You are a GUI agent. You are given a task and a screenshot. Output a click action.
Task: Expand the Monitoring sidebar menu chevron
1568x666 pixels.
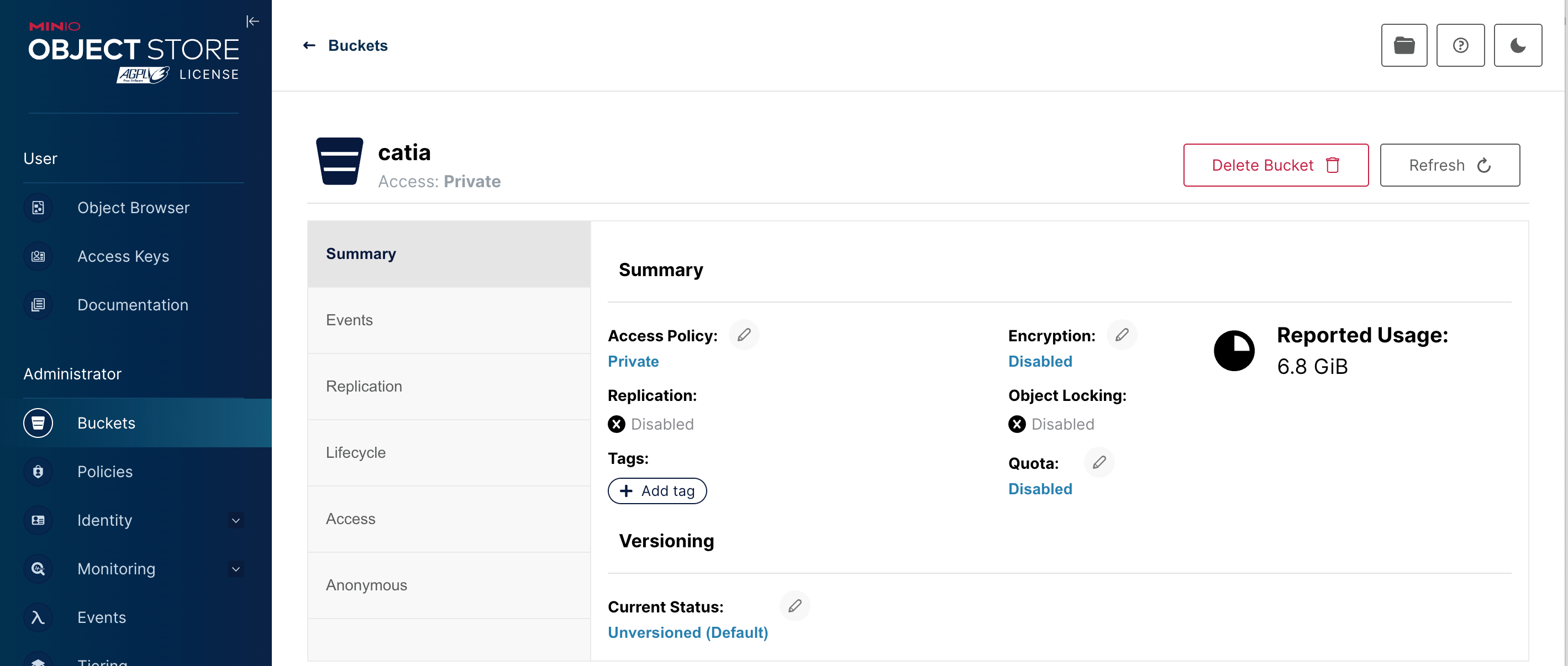coord(235,569)
